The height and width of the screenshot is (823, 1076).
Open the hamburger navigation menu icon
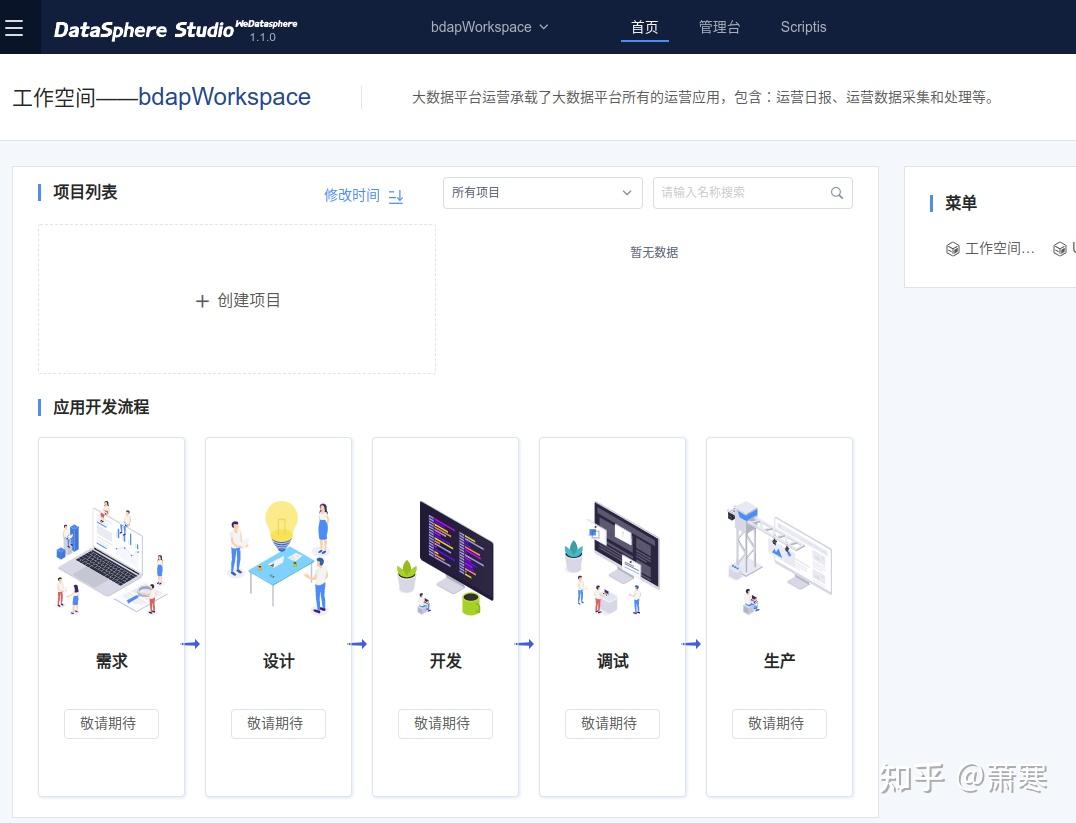coord(15,27)
